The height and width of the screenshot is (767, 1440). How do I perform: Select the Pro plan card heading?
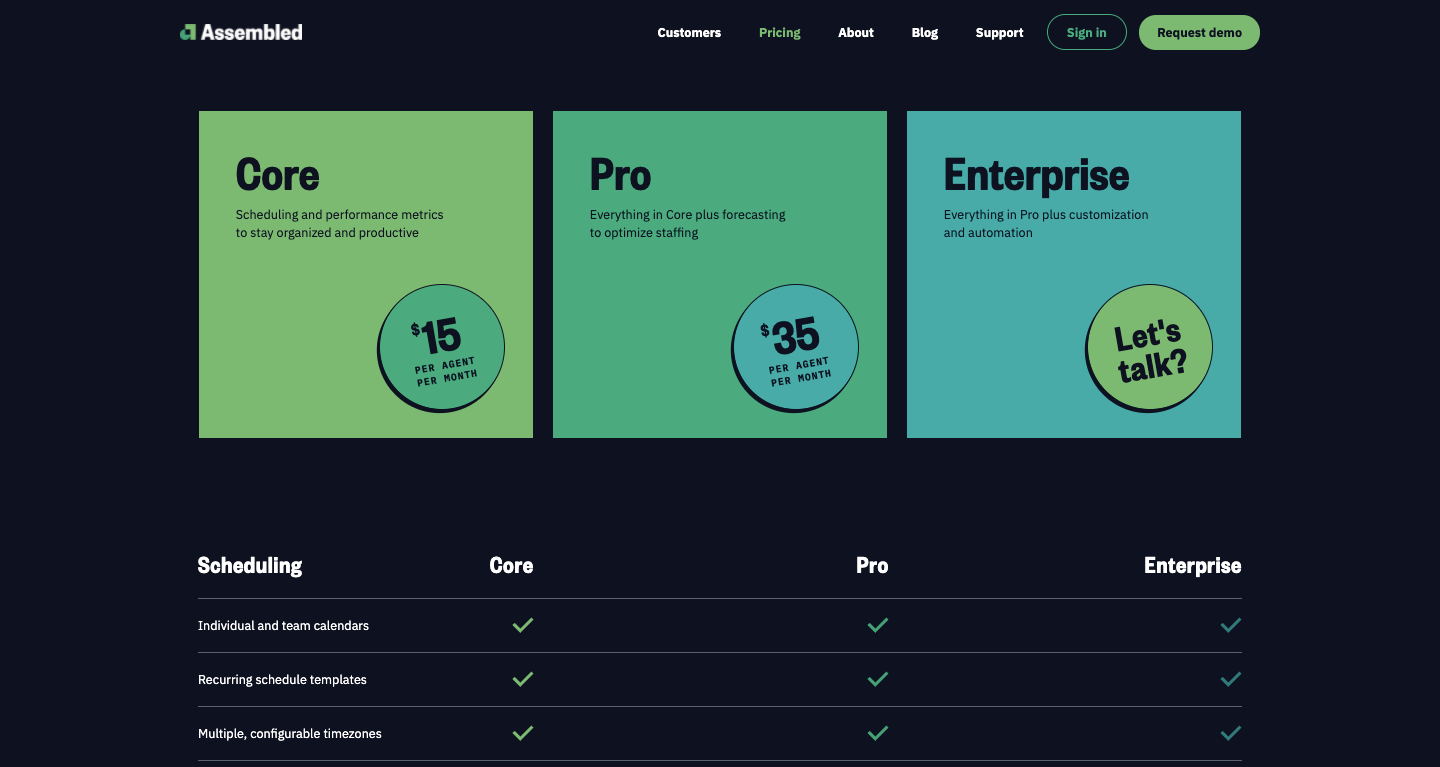[620, 175]
